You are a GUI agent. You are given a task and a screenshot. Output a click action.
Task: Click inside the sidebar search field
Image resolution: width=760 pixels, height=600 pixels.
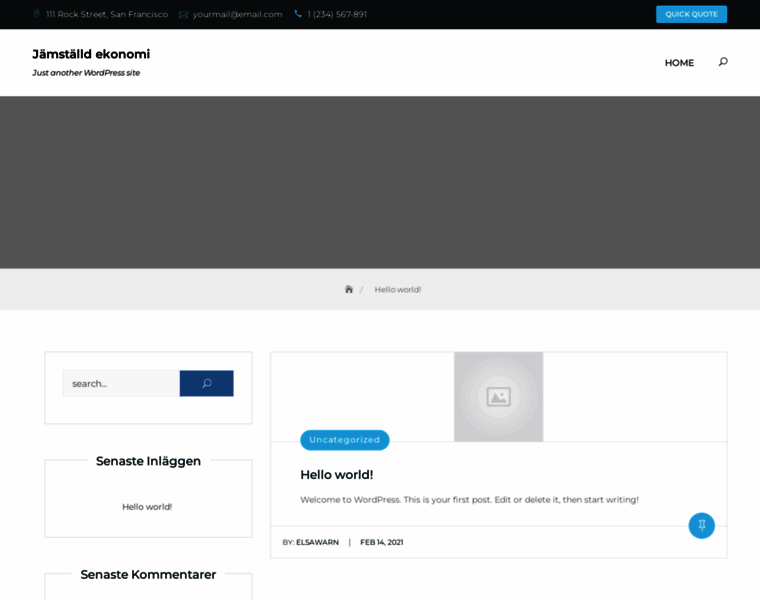121,383
